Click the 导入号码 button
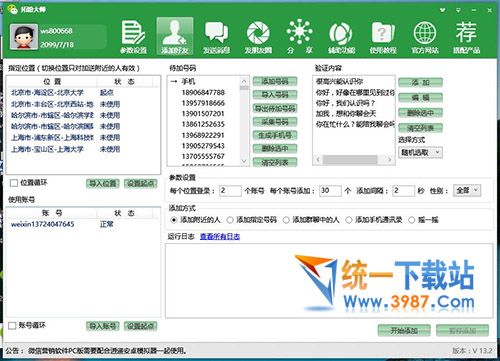500x361 pixels. pos(275,95)
